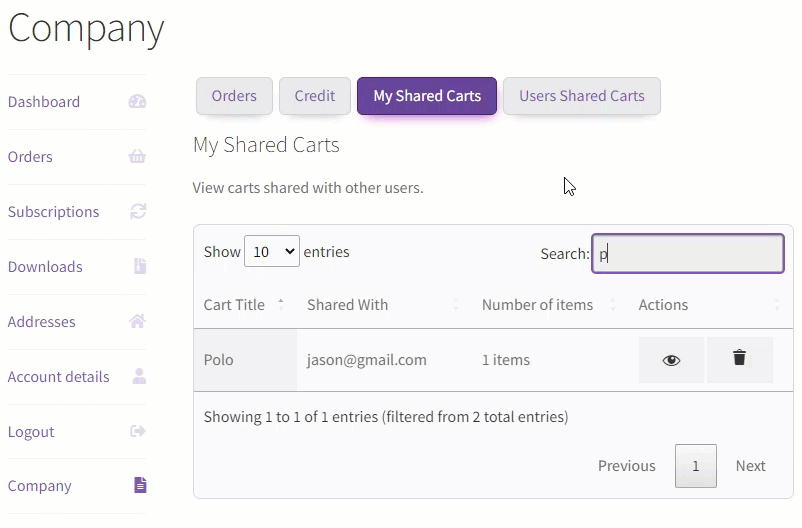Focus the Search input field
This screenshot has width=802, height=528.
pos(687,253)
